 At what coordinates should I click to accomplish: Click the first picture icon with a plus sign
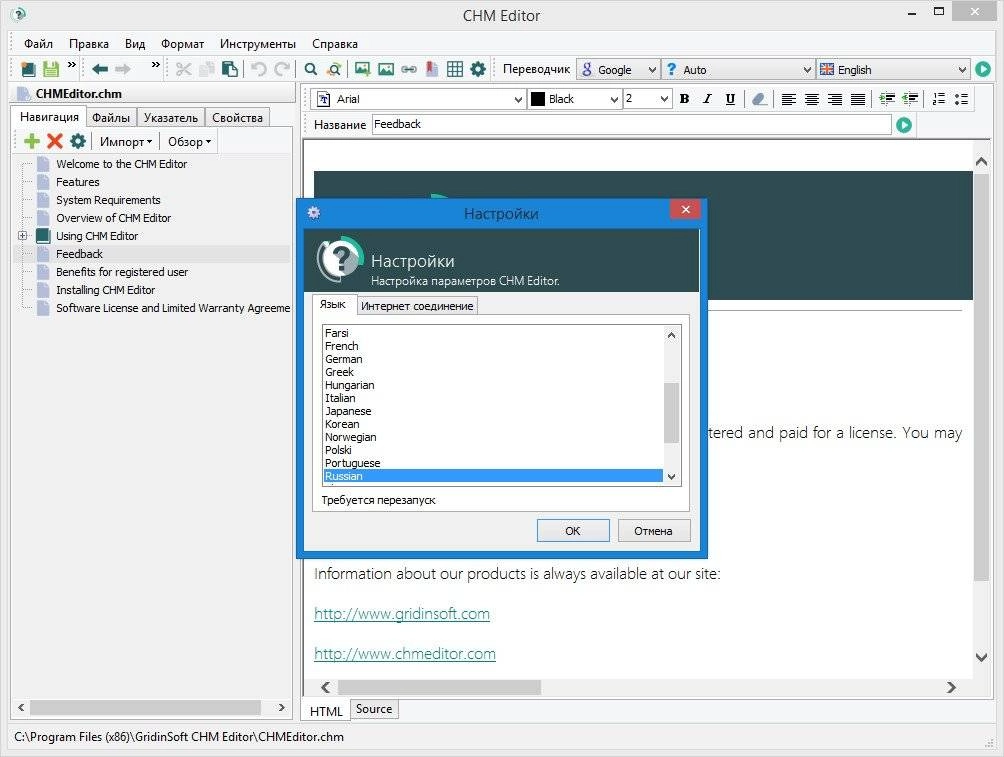pyautogui.click(x=362, y=69)
